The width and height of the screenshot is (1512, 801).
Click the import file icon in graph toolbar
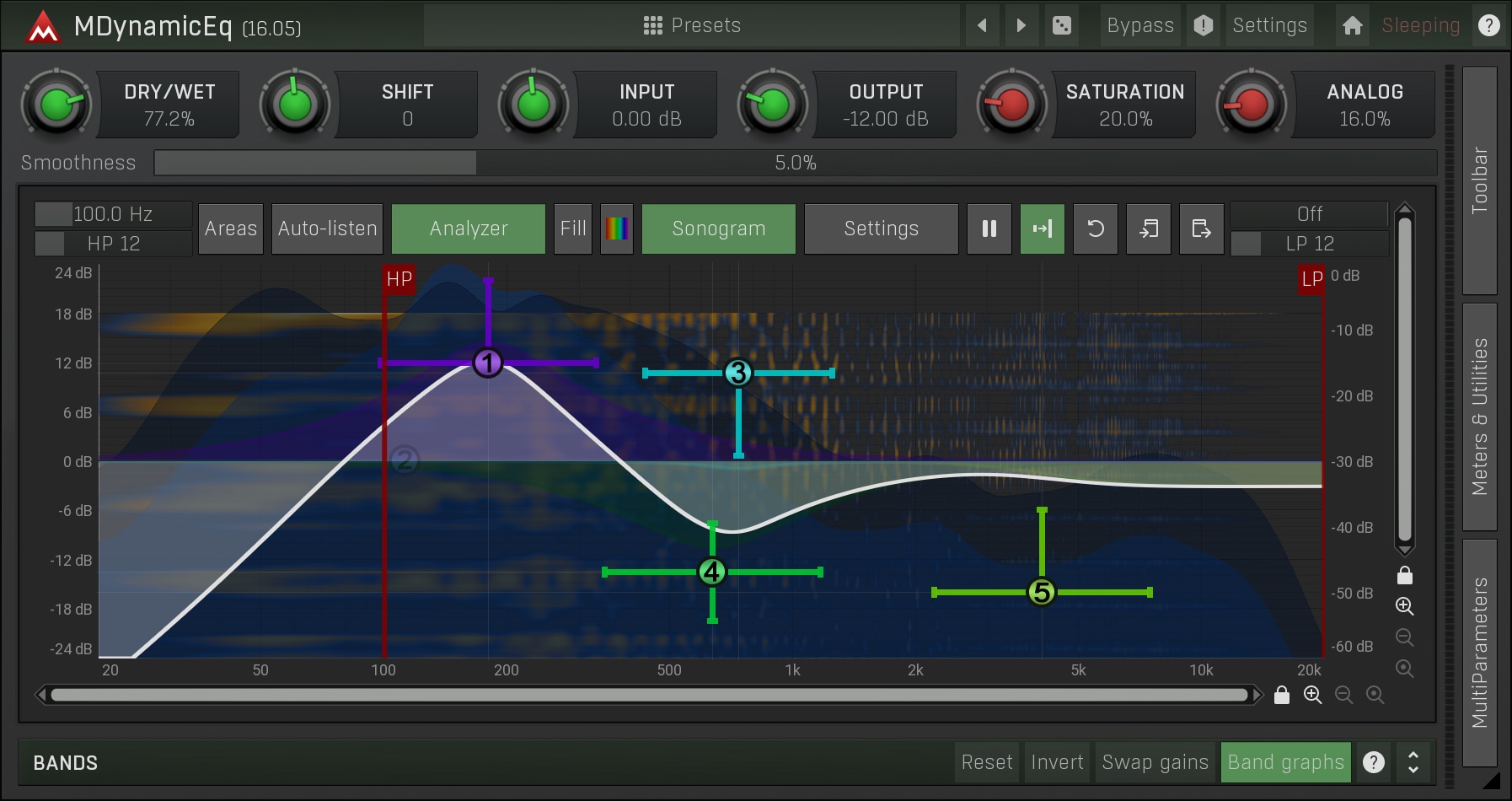tap(1149, 228)
